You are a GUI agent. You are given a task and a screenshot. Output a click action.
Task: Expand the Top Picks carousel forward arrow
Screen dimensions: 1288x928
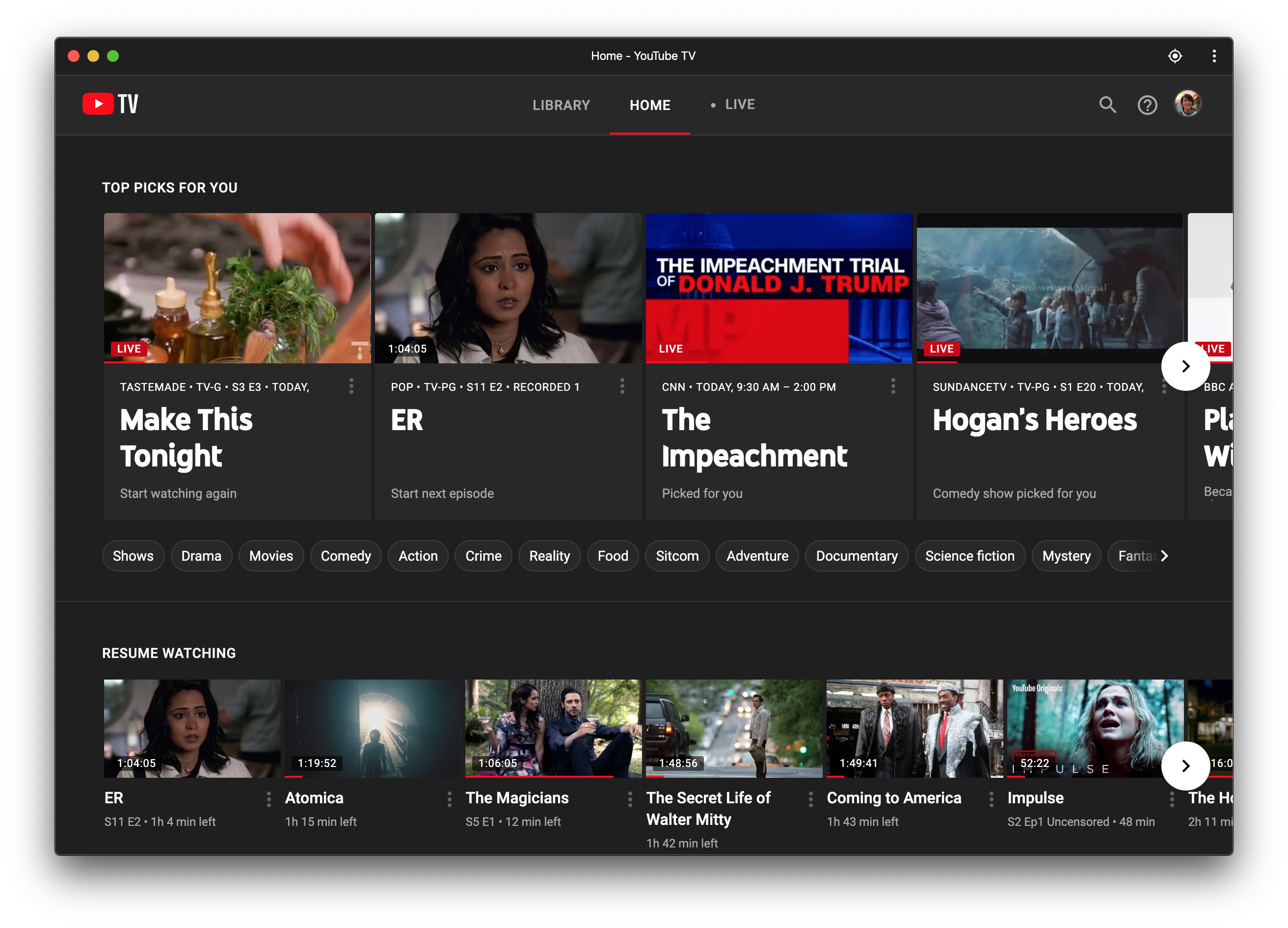(x=1187, y=366)
